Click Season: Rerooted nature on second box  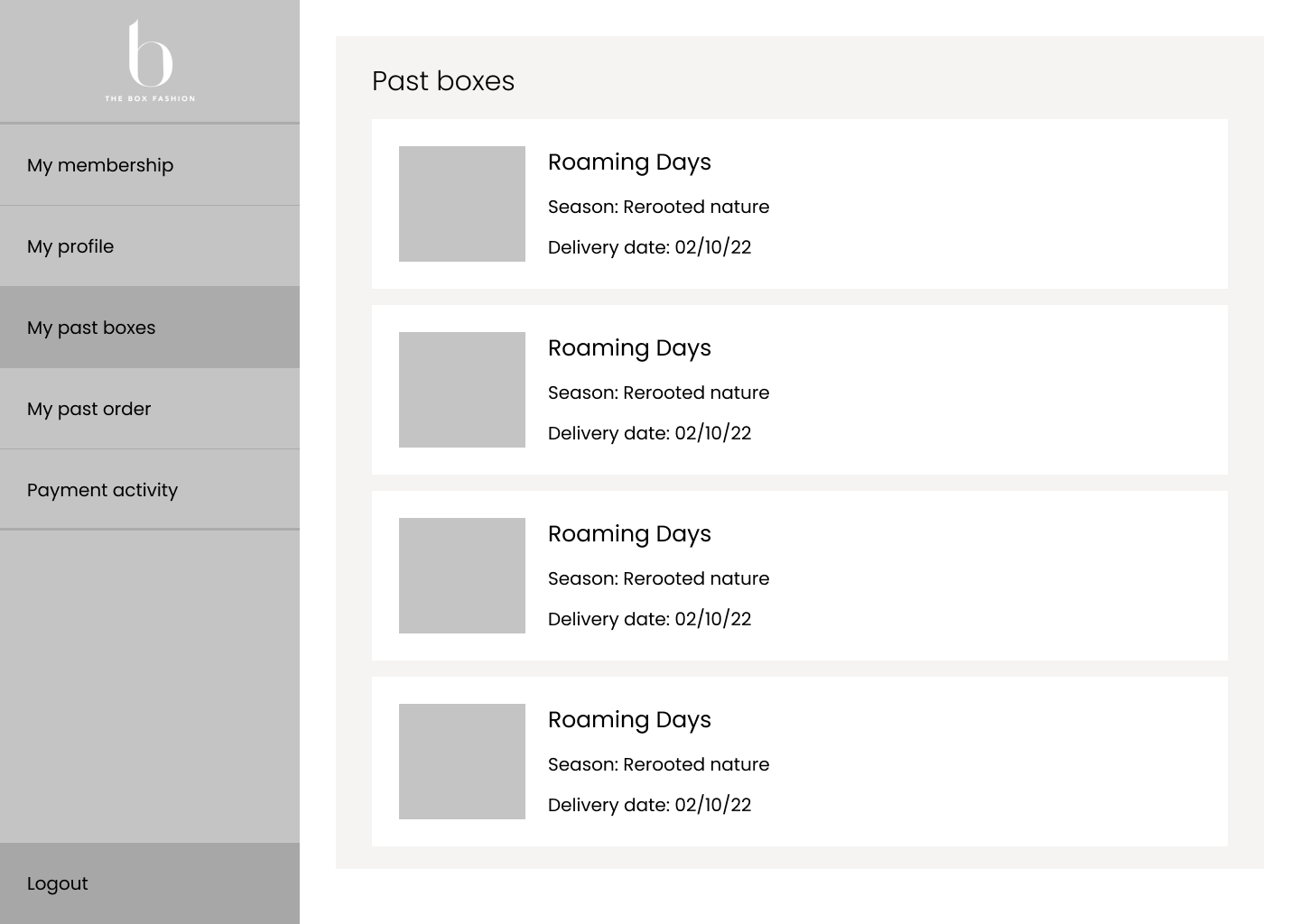click(658, 393)
